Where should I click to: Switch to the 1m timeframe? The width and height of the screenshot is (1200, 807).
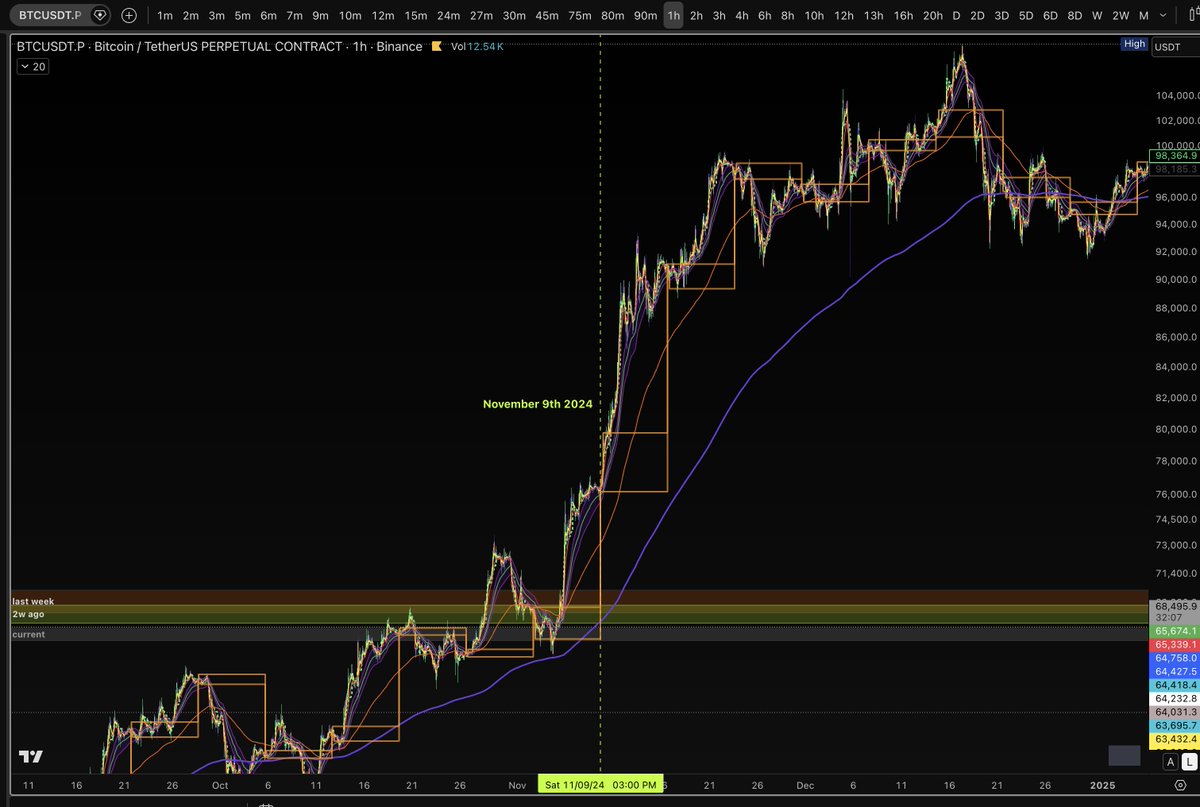165,16
